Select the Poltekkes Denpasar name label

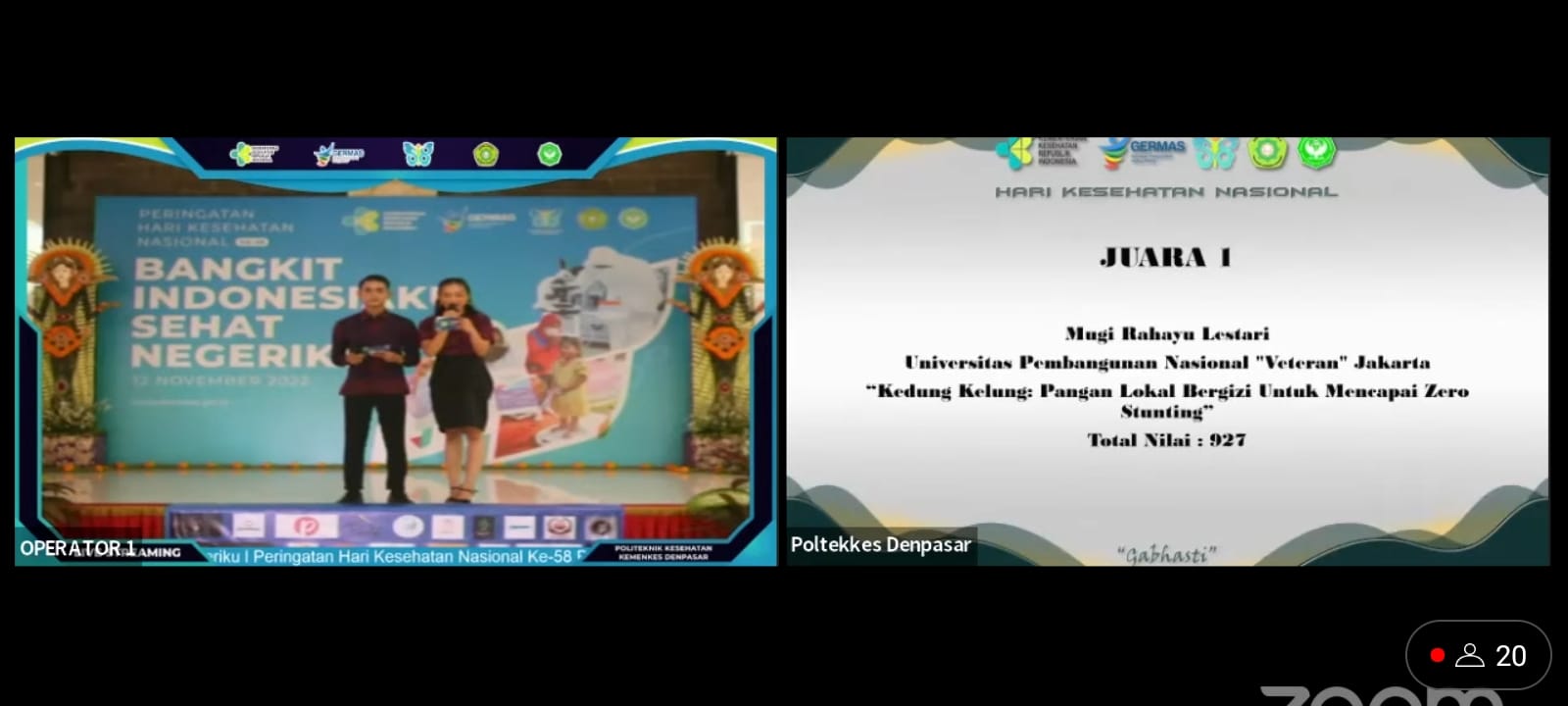point(880,544)
